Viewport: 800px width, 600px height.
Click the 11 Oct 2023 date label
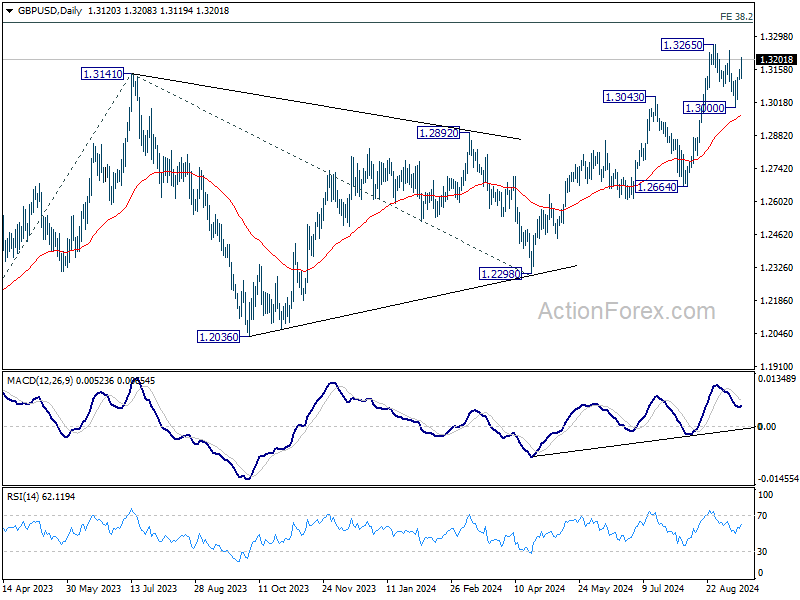tap(283, 588)
